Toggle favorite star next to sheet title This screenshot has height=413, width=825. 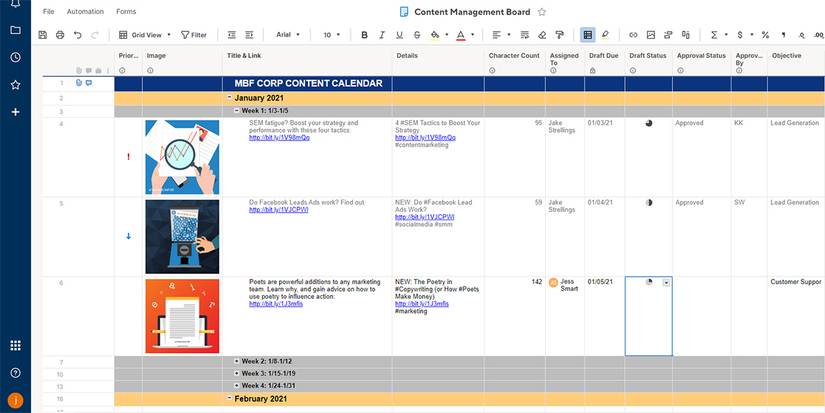pyautogui.click(x=542, y=12)
